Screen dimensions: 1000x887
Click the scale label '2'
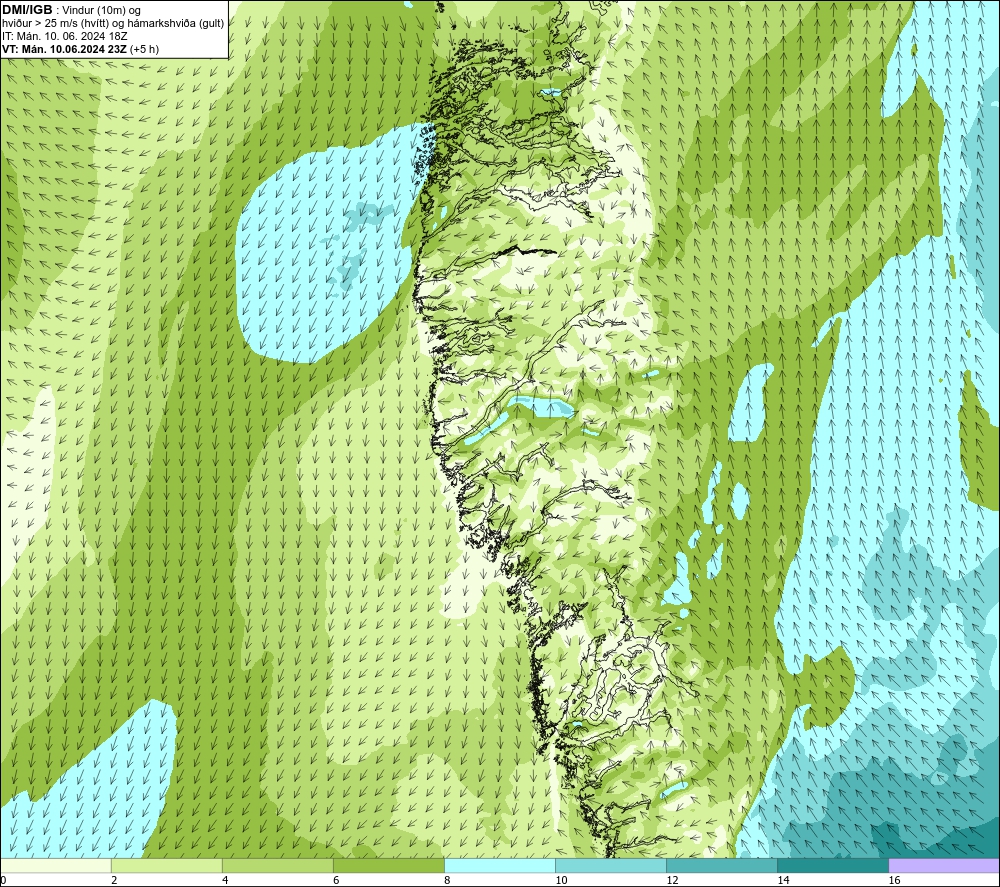(x=114, y=881)
